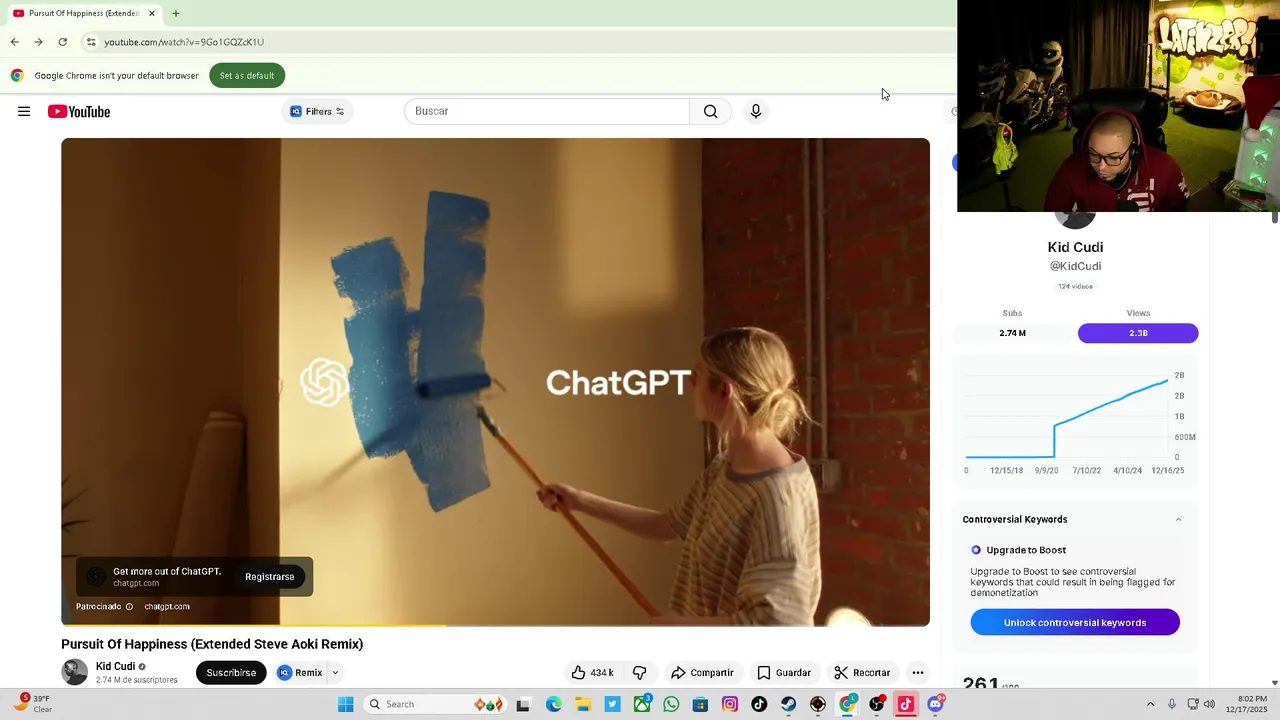
Task: Open Microsoft Edge from the taskbar
Action: coord(553,704)
